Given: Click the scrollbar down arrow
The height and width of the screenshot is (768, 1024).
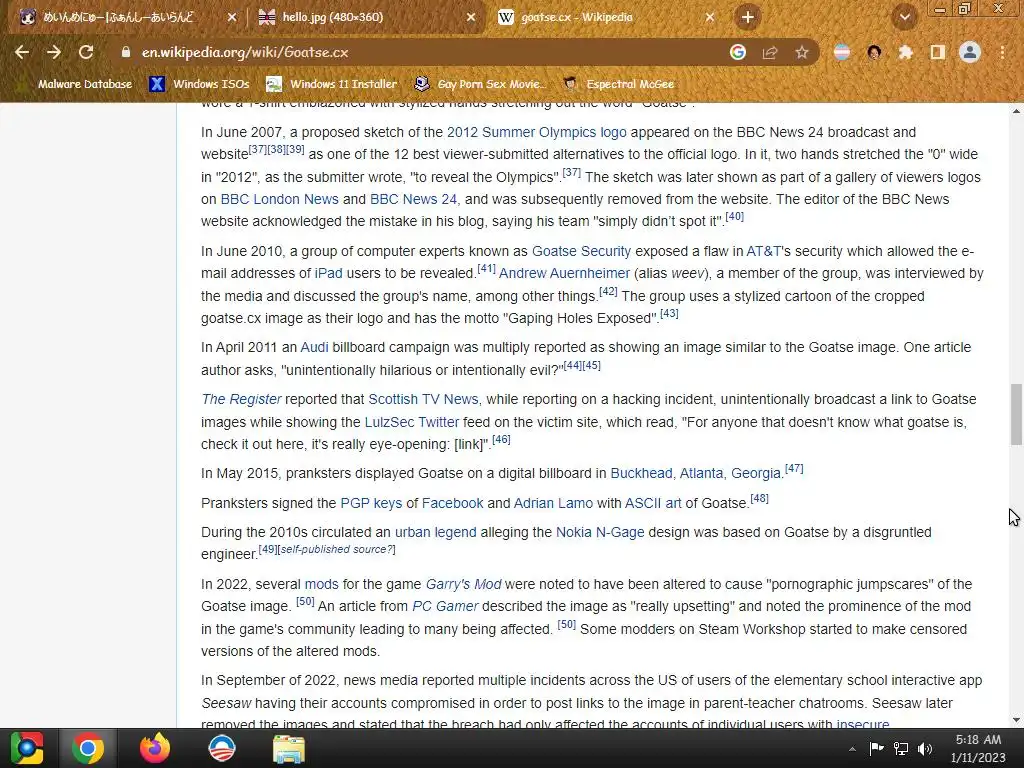Looking at the screenshot, I should (1016, 720).
